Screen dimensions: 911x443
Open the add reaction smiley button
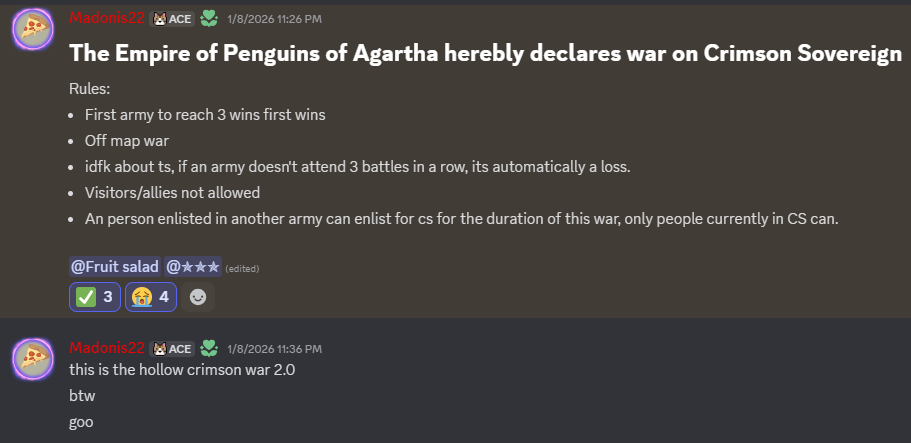[x=199, y=297]
